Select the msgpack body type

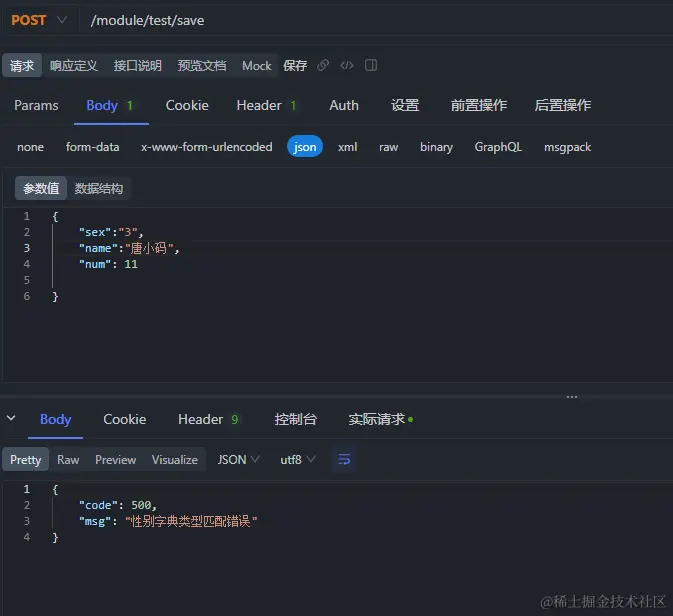pyautogui.click(x=567, y=147)
